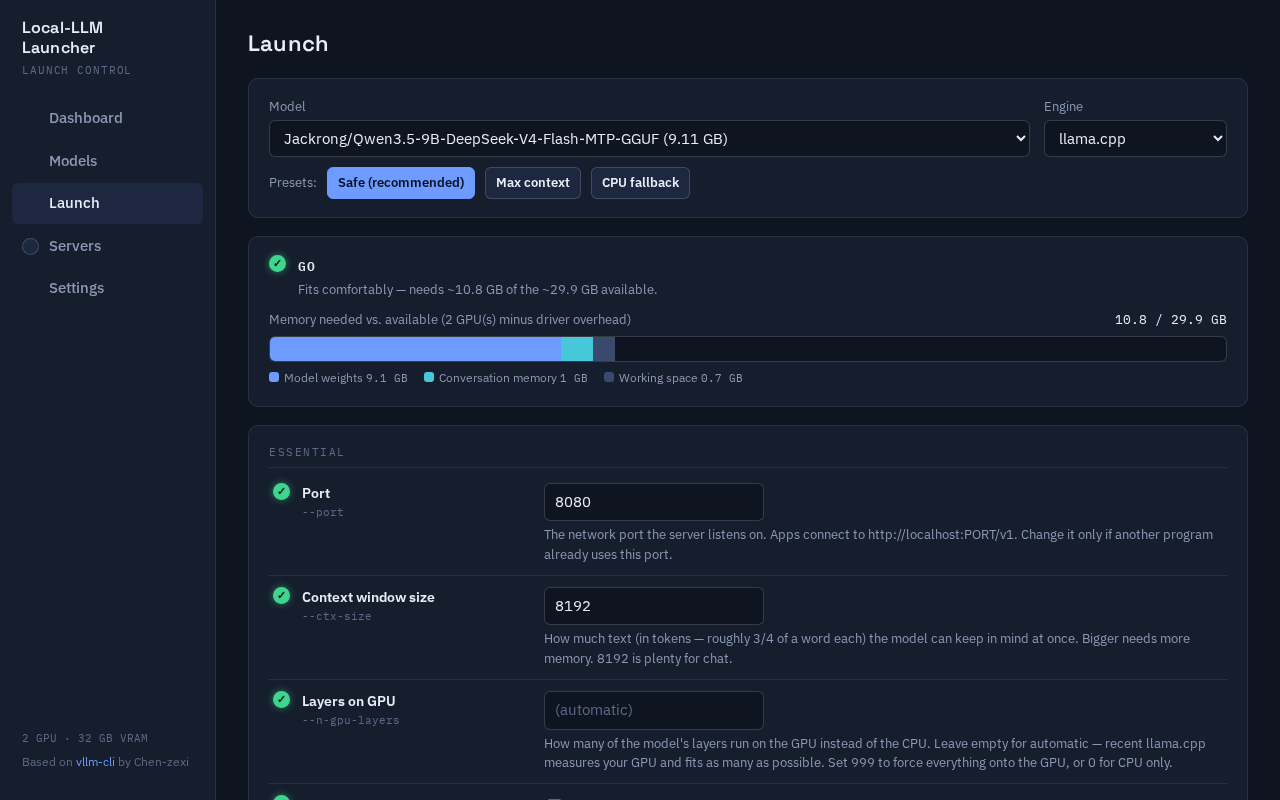Go to Dashboard in the sidebar

[107, 118]
